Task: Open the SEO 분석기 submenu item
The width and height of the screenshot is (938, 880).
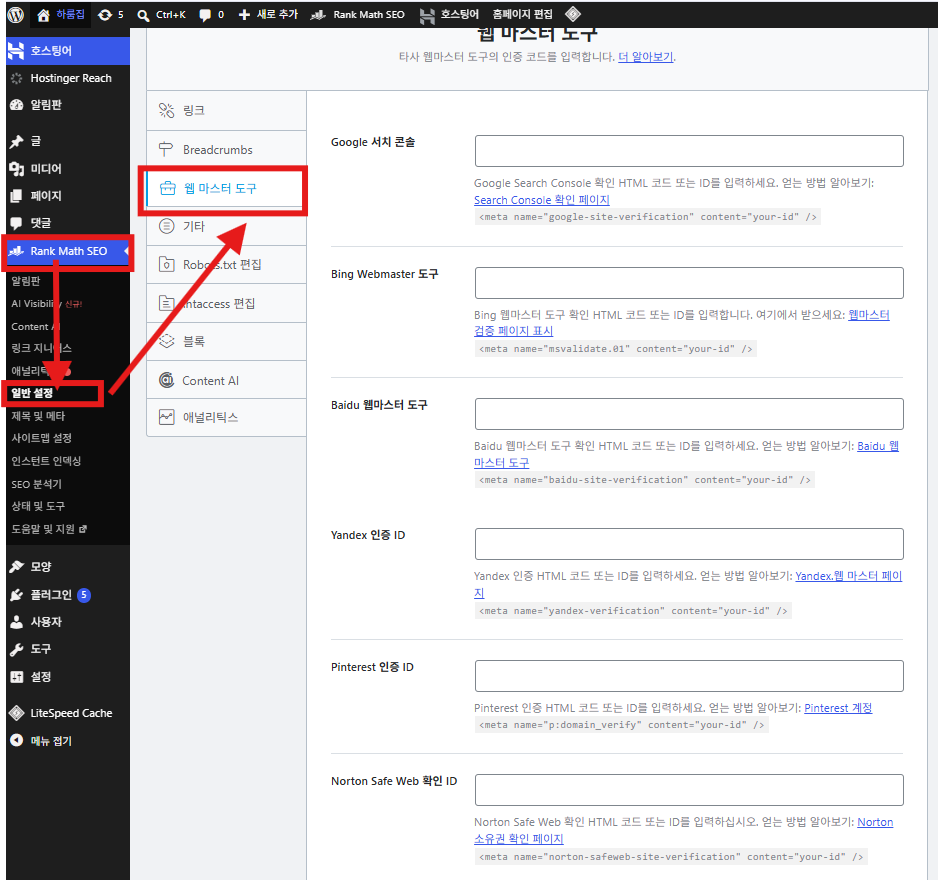Action: point(36,484)
